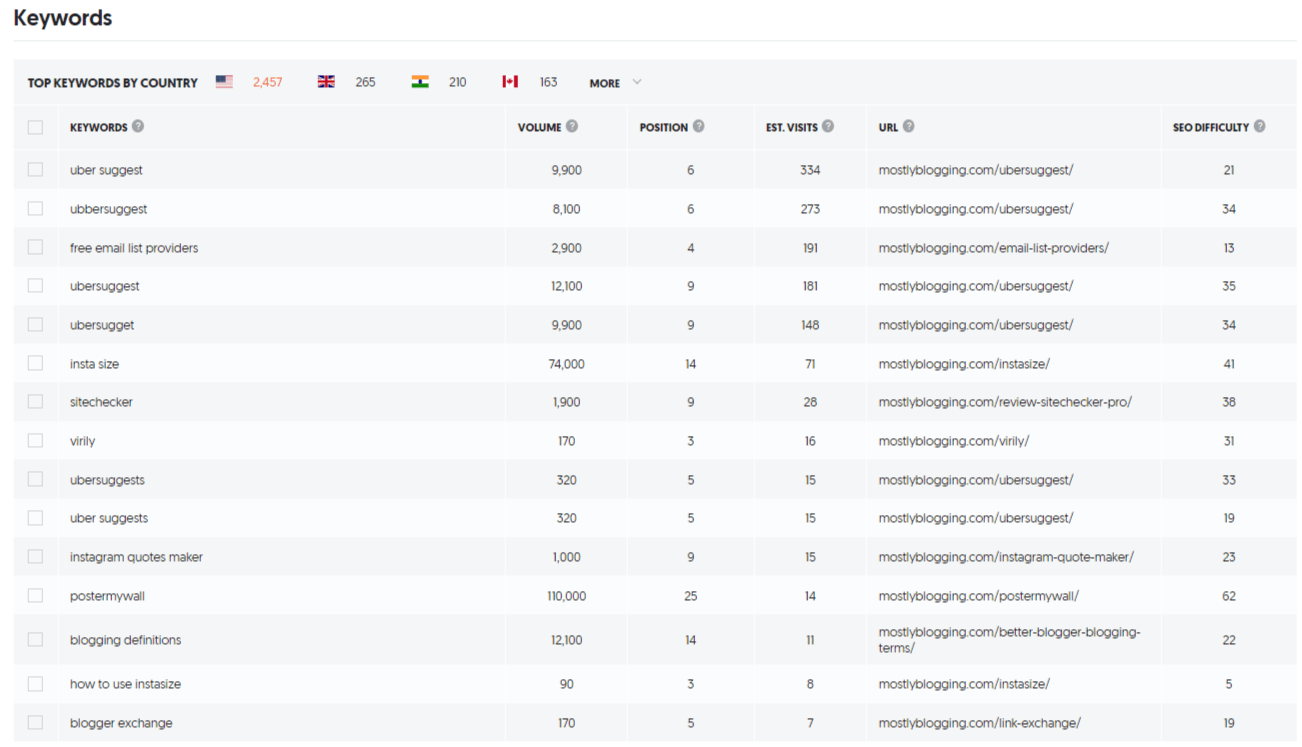Select the 163 Canada keywords count
This screenshot has width=1302, height=747.
tap(548, 83)
